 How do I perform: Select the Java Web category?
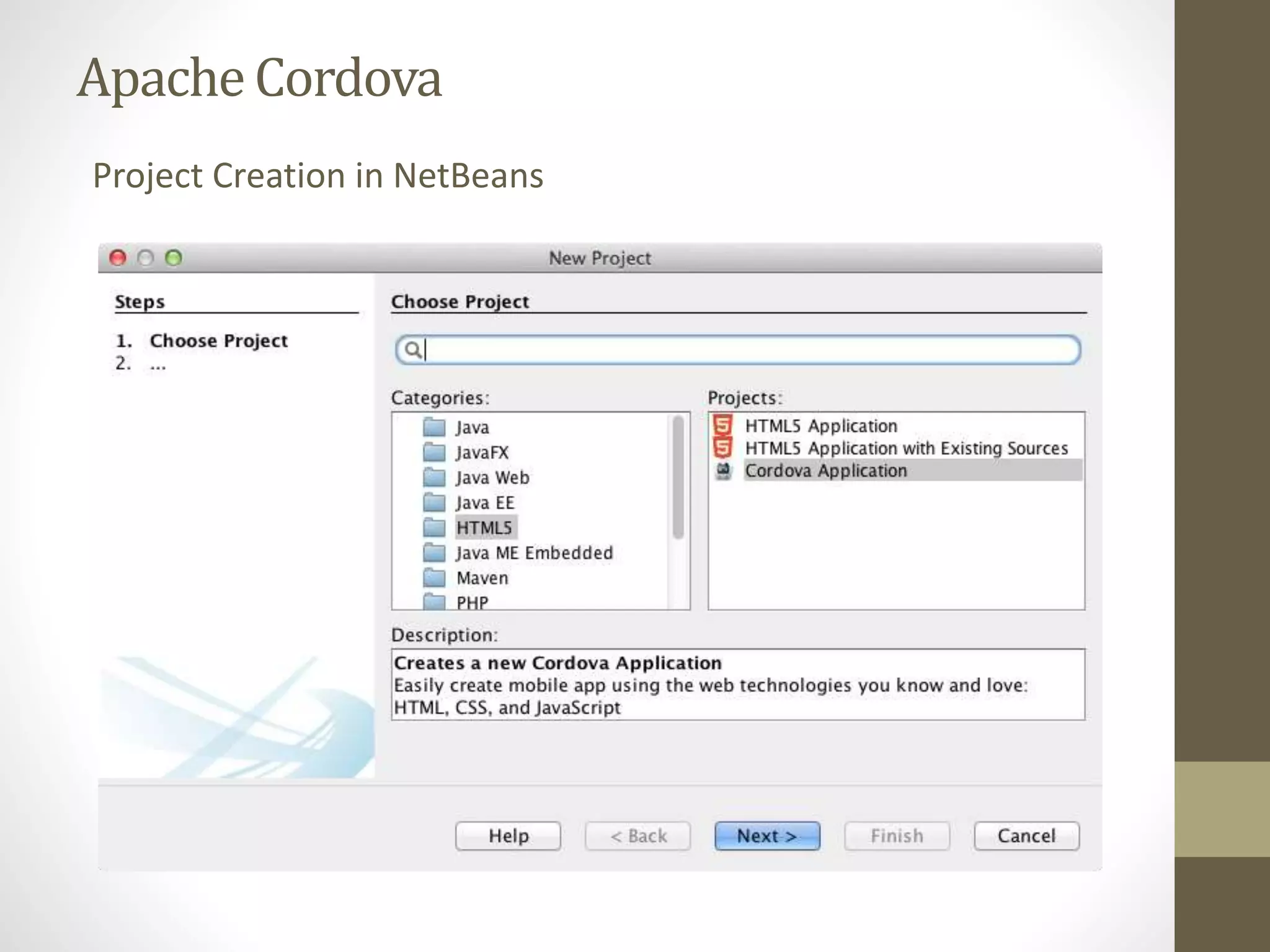point(492,477)
